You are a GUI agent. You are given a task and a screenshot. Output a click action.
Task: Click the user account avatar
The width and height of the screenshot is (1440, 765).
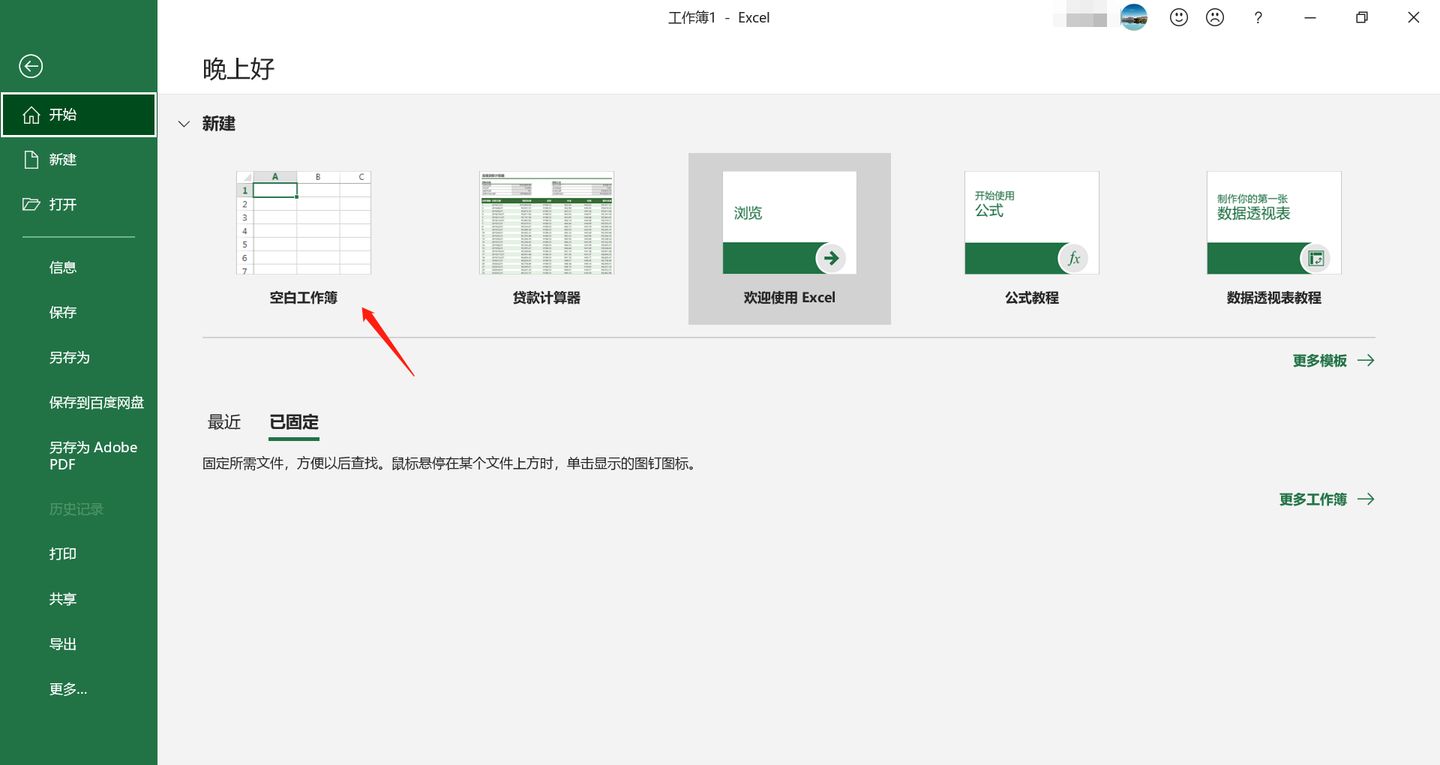[1133, 17]
